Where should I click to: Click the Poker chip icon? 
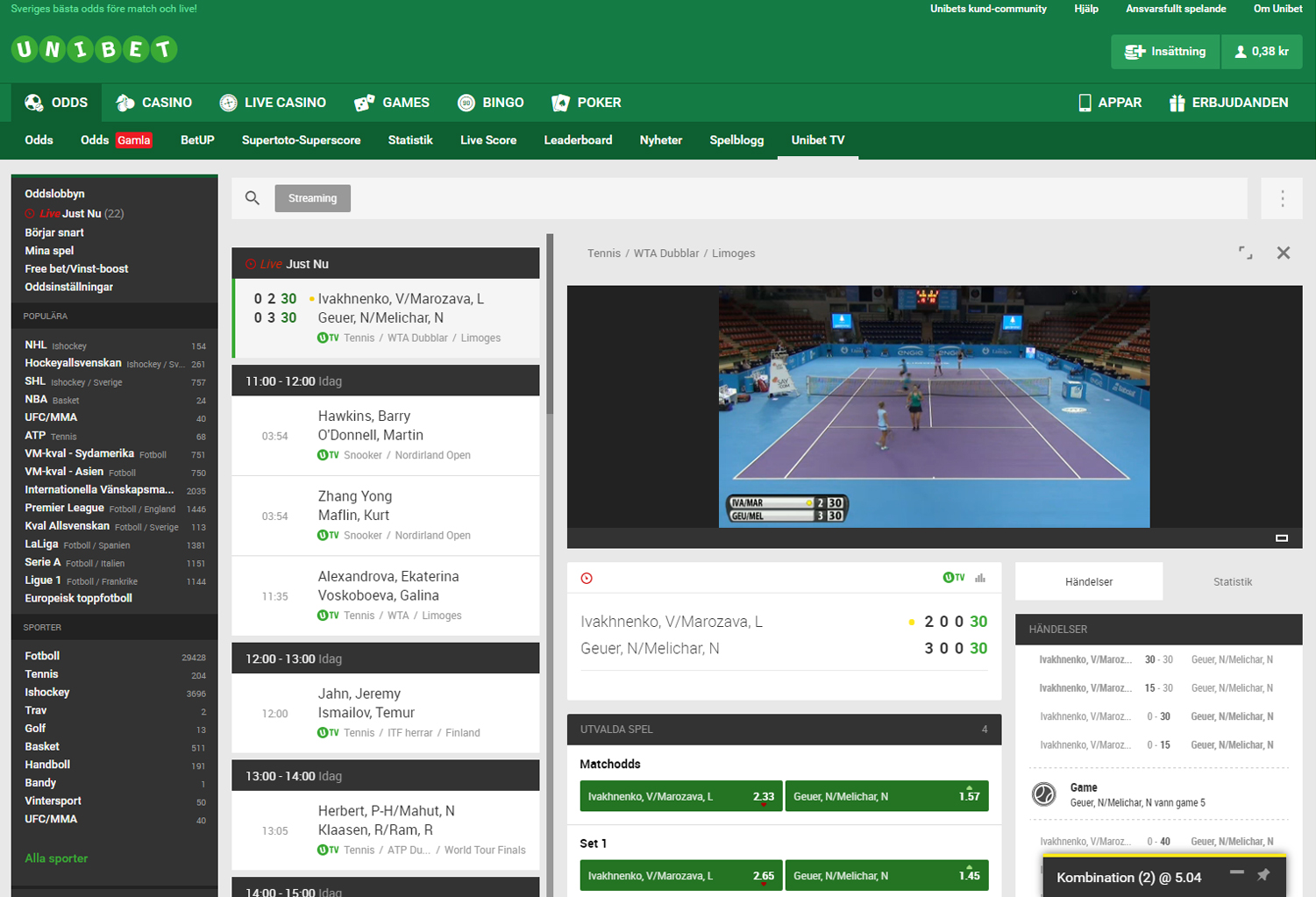(x=559, y=102)
